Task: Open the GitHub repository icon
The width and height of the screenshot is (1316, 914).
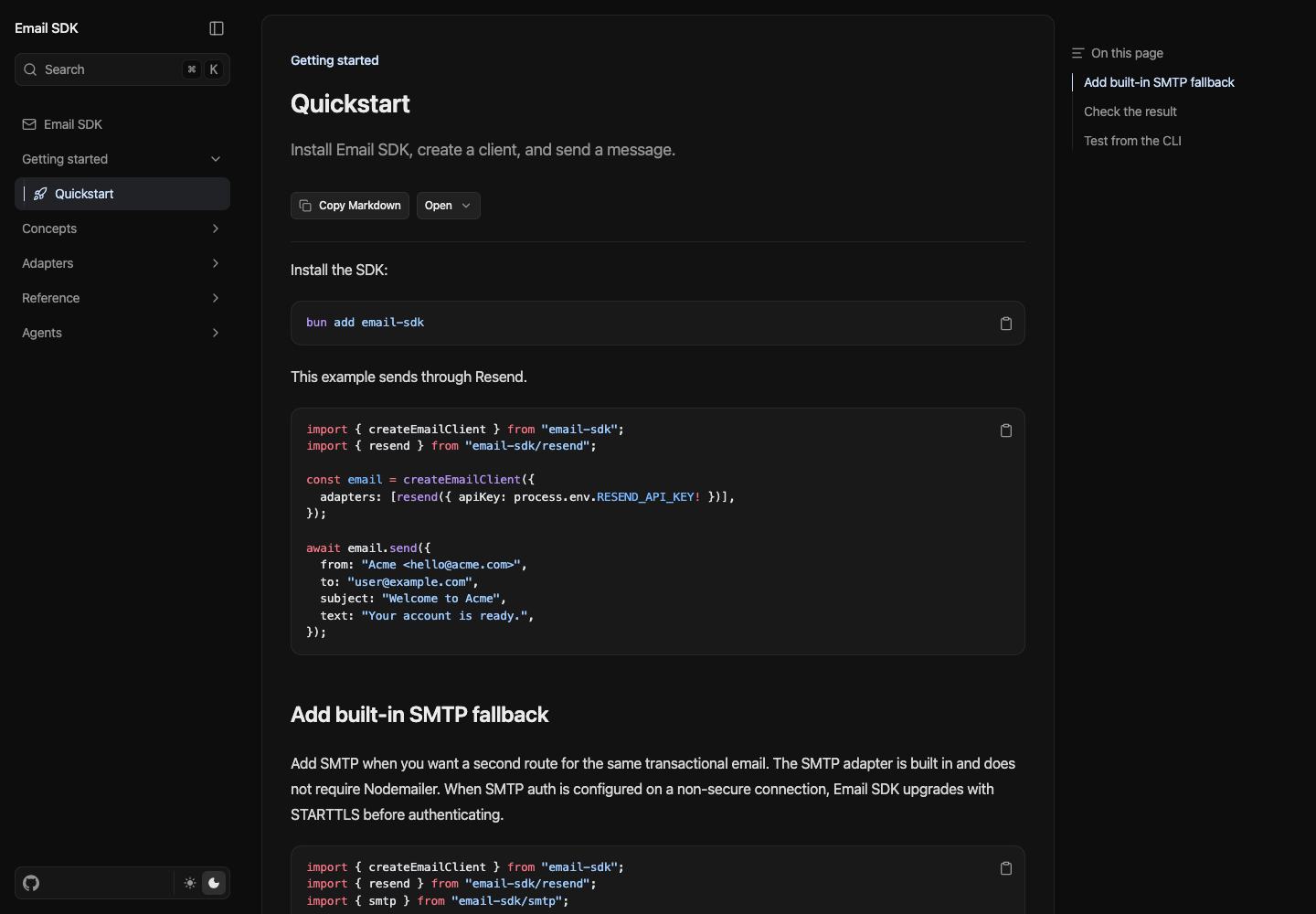Action: [x=31, y=883]
